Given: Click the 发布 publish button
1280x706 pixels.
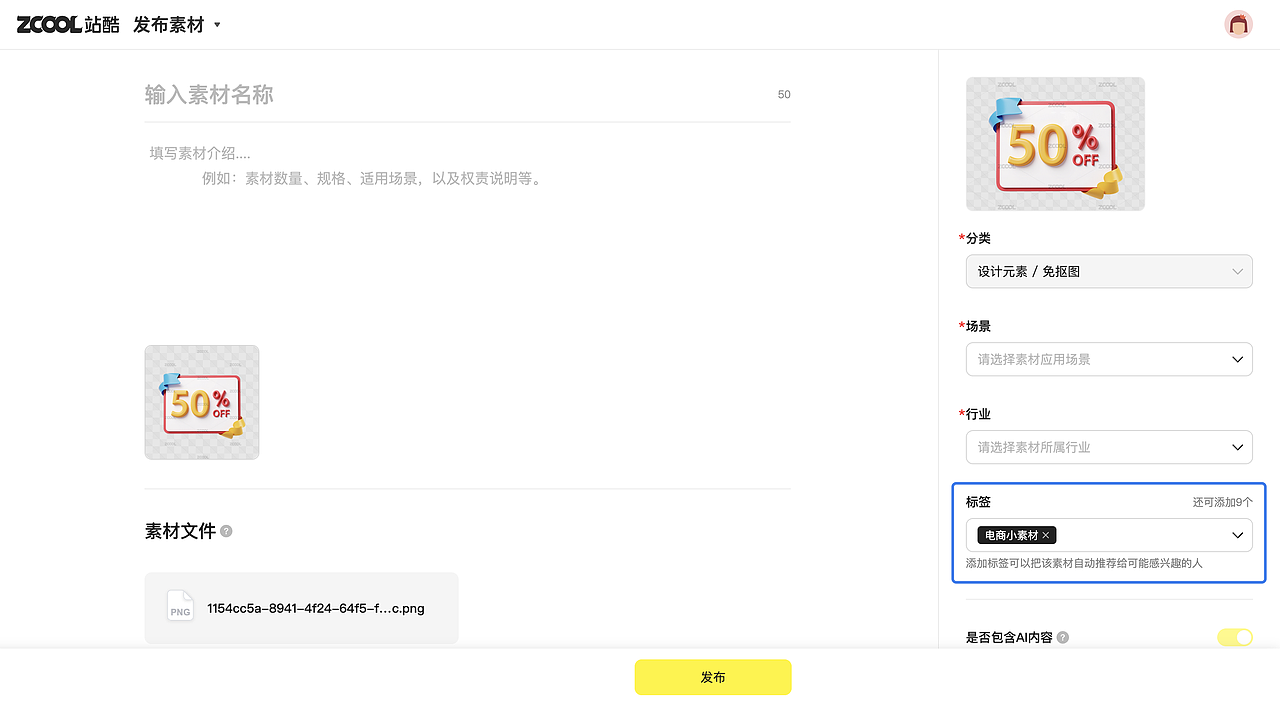Looking at the screenshot, I should pos(713,677).
